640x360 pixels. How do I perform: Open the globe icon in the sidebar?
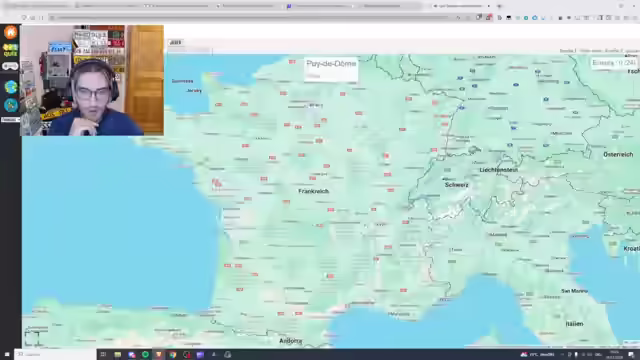point(11,87)
